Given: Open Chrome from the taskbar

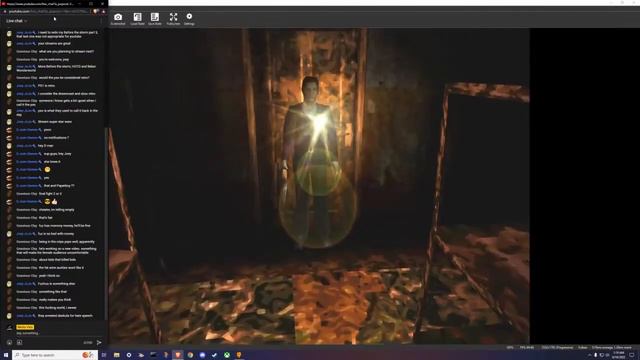Looking at the screenshot, I should point(190,355).
